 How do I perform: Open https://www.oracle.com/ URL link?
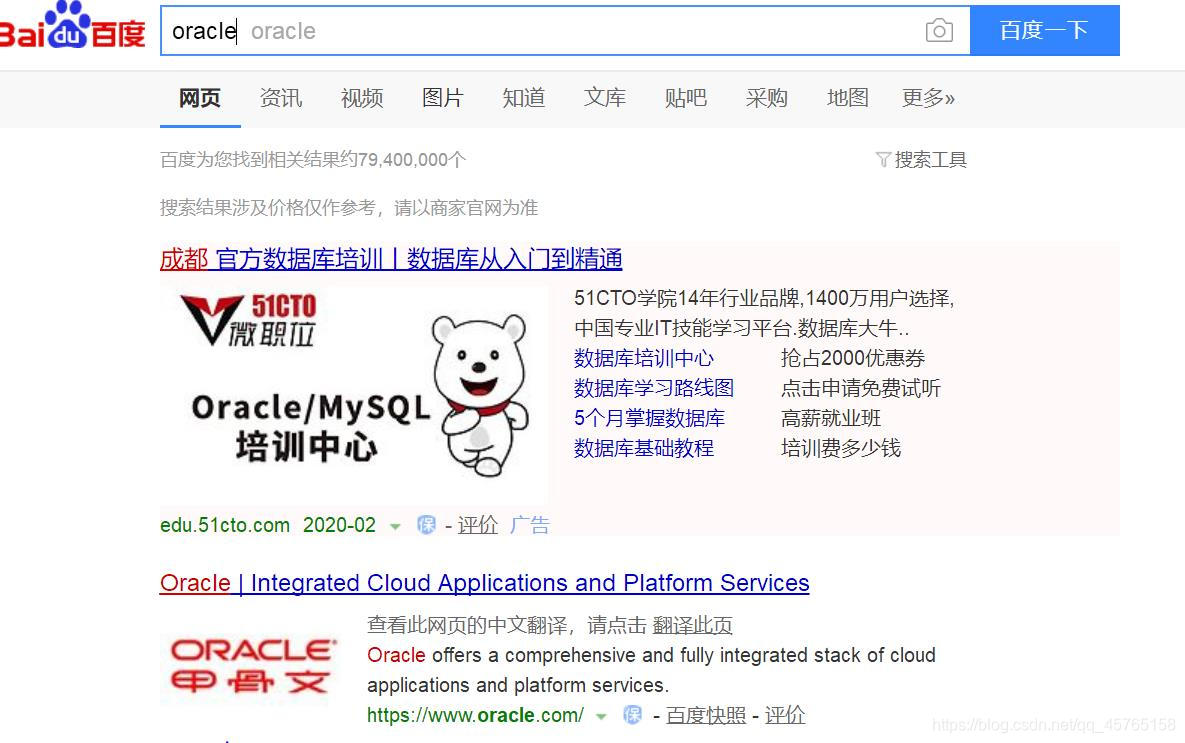pos(475,715)
